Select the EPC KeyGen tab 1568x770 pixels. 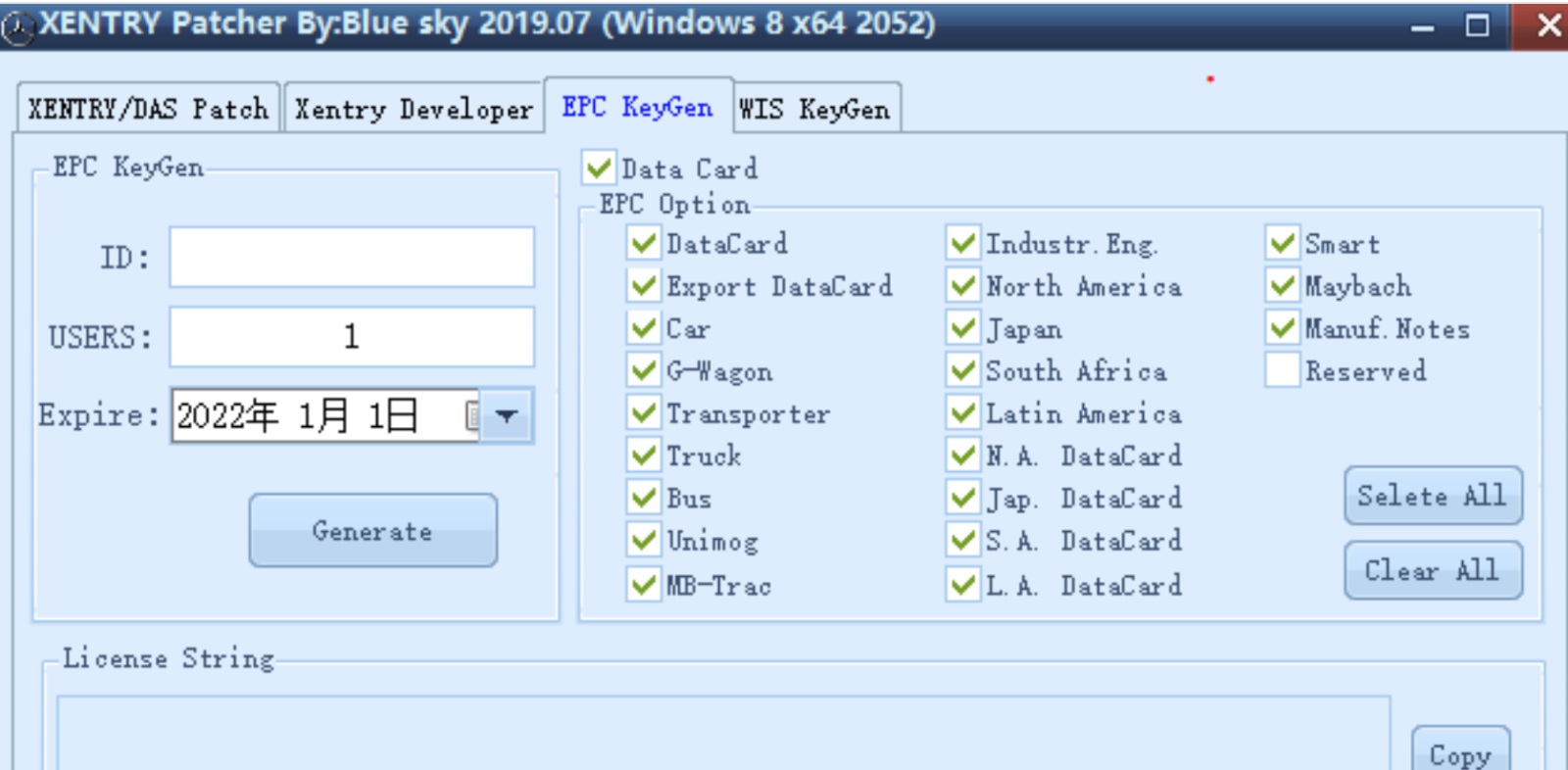coord(638,106)
